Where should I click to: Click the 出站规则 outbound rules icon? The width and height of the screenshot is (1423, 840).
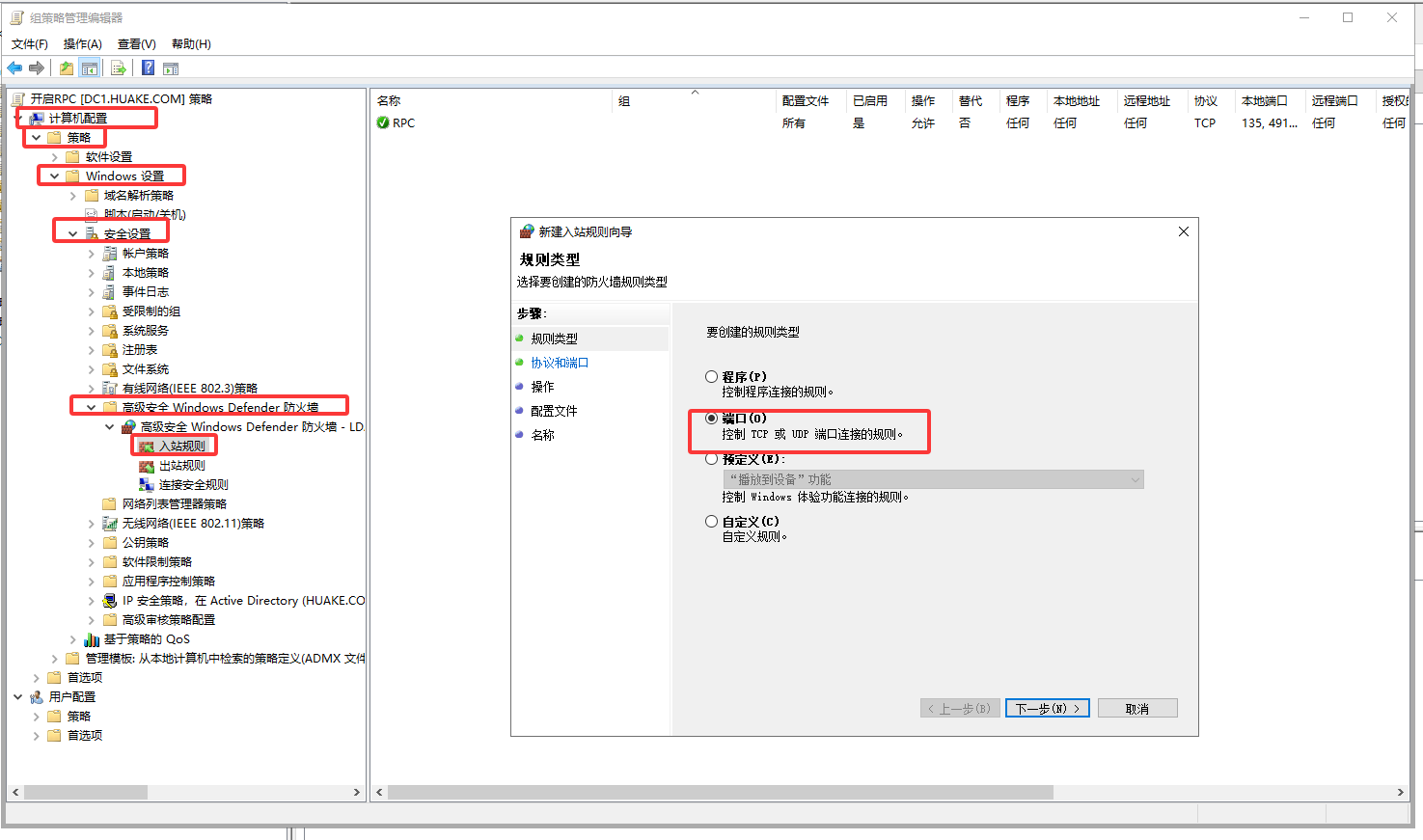click(147, 466)
